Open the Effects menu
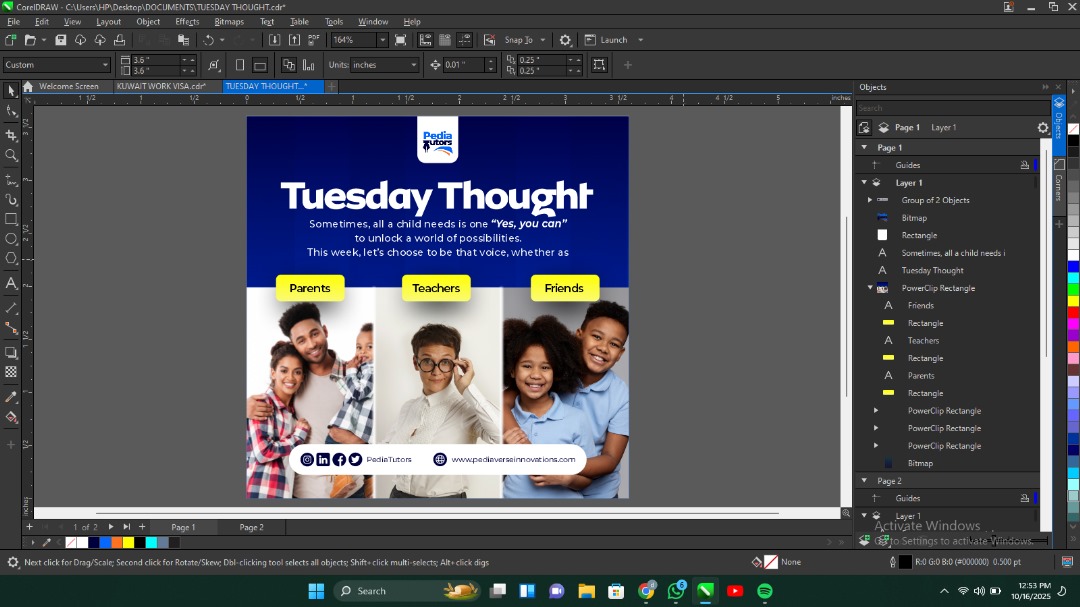The height and width of the screenshot is (607, 1080). click(187, 21)
